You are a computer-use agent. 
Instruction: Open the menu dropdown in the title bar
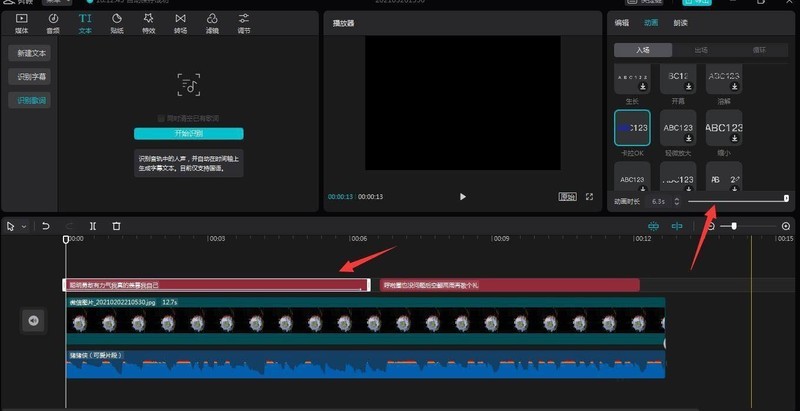(57, 2)
